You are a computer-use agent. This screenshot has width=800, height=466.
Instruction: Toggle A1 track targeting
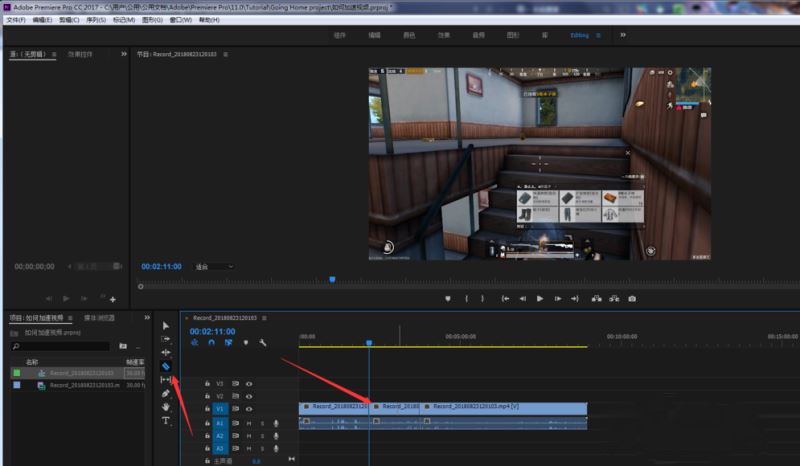coord(220,423)
